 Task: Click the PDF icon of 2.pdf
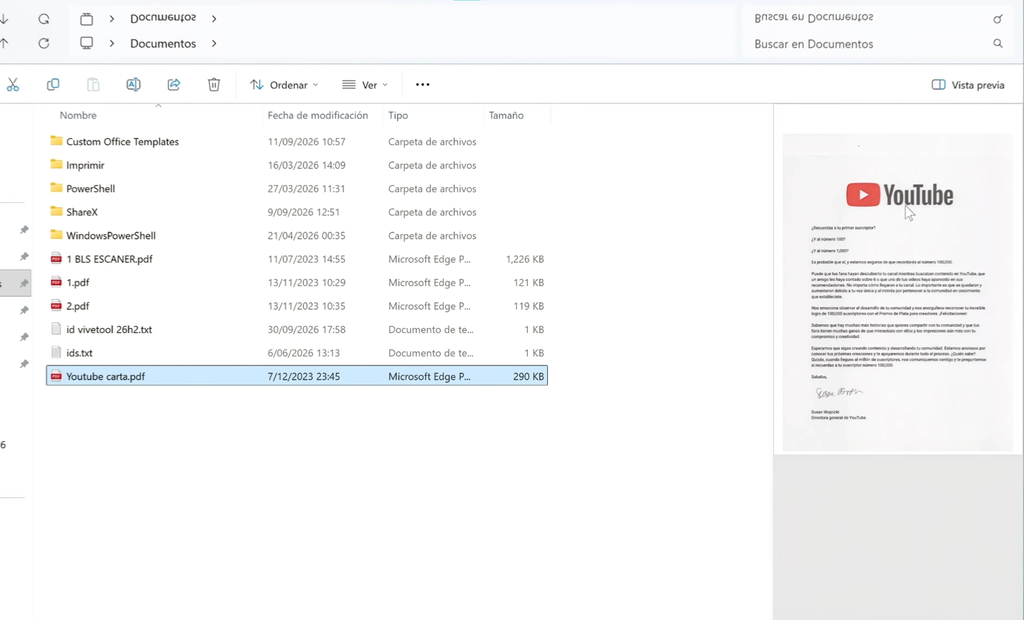[x=56, y=306]
